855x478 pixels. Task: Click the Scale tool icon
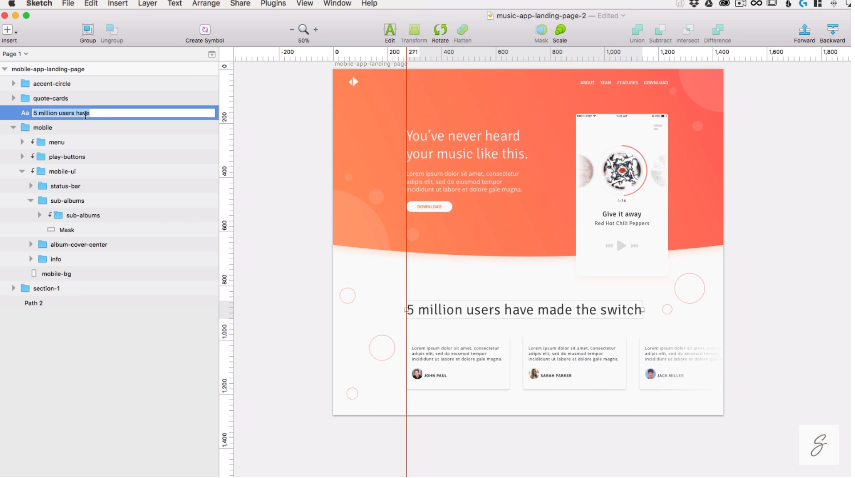point(560,29)
